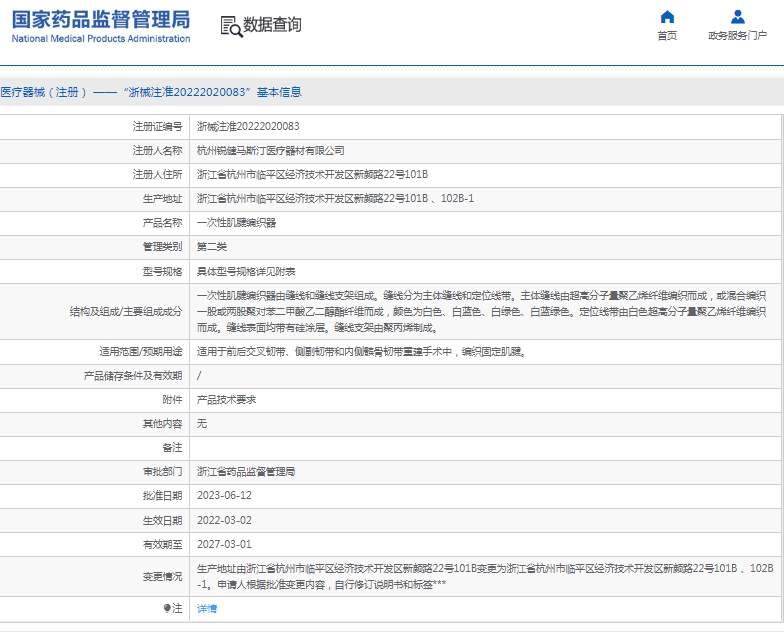This screenshot has width=784, height=632.
Task: Click the 审批部门 row label
Action: point(162,472)
